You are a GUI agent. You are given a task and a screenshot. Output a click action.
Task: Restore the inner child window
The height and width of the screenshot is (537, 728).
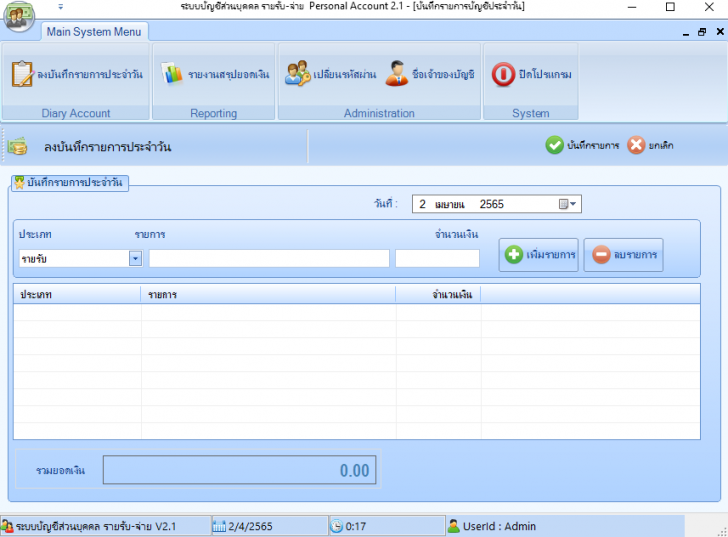pos(702,32)
